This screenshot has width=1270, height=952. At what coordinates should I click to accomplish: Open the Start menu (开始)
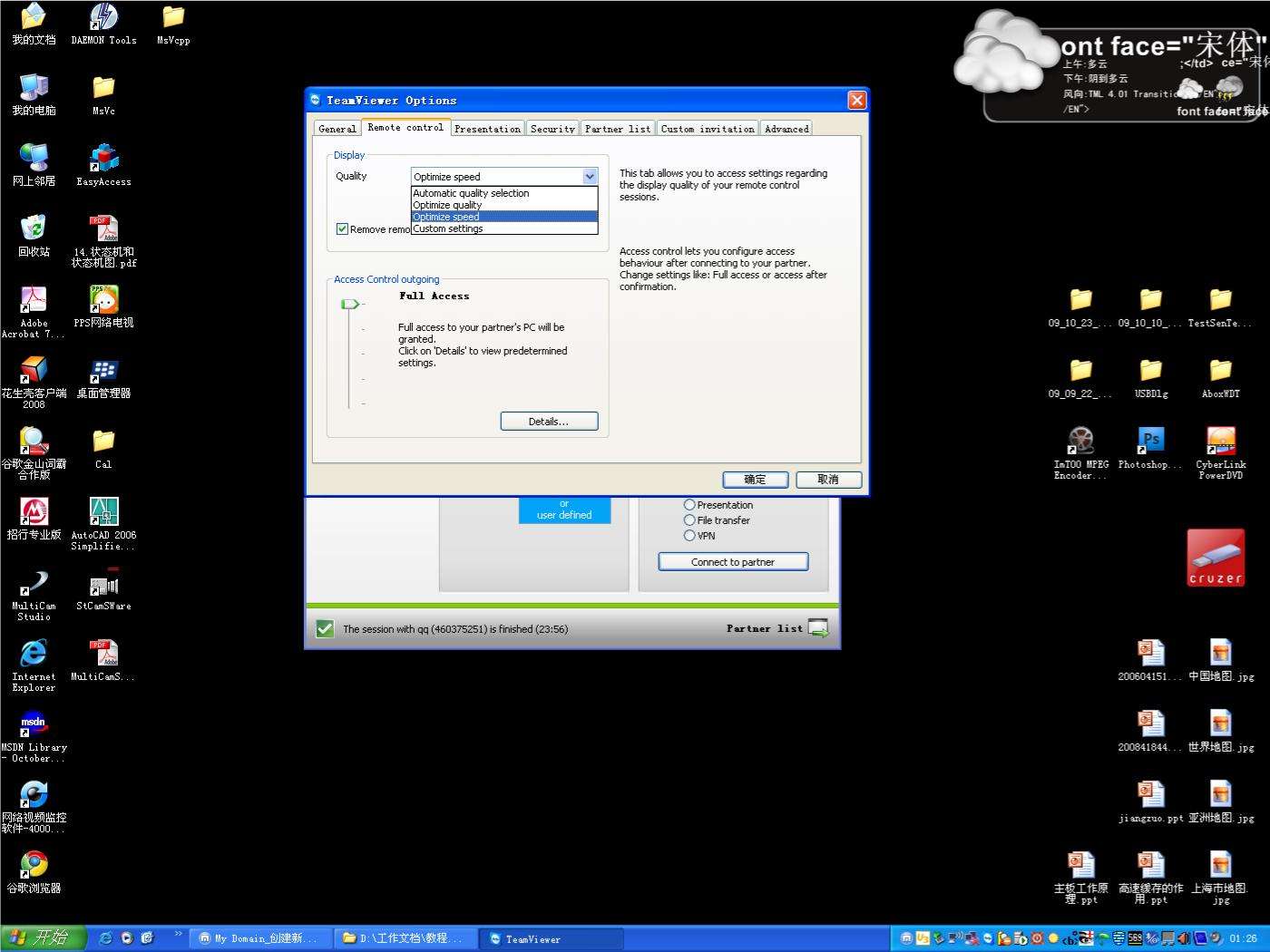pos(43,938)
